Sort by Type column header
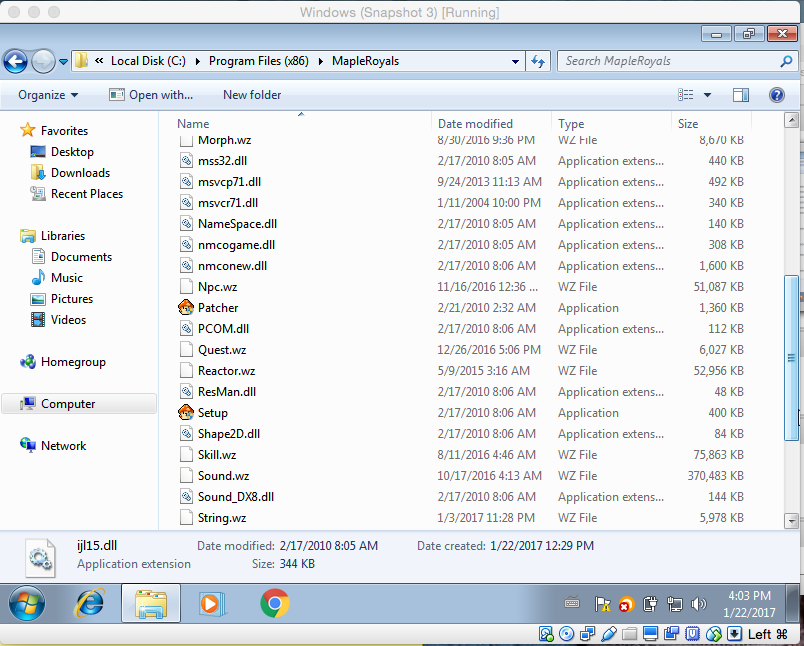 pos(571,124)
